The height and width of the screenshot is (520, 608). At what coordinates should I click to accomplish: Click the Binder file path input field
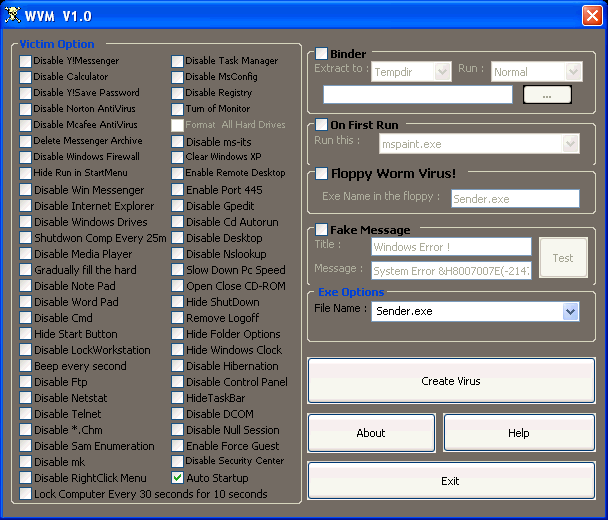[x=417, y=95]
